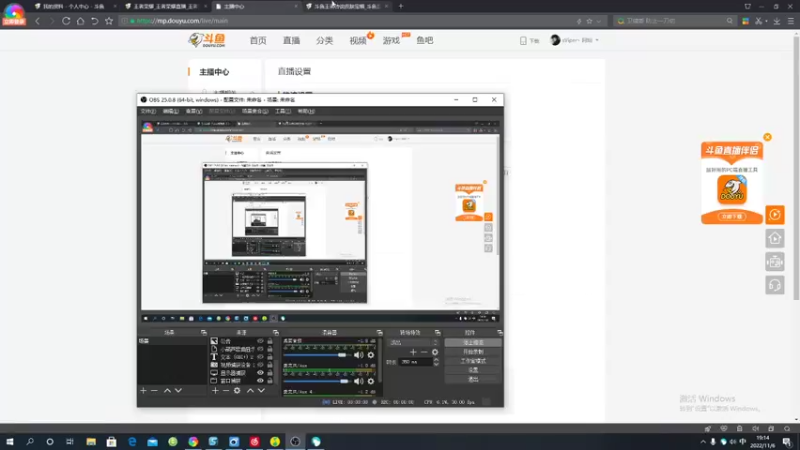This screenshot has width=800, height=450.
Task: Open Windows Start menu
Action: click(10, 441)
